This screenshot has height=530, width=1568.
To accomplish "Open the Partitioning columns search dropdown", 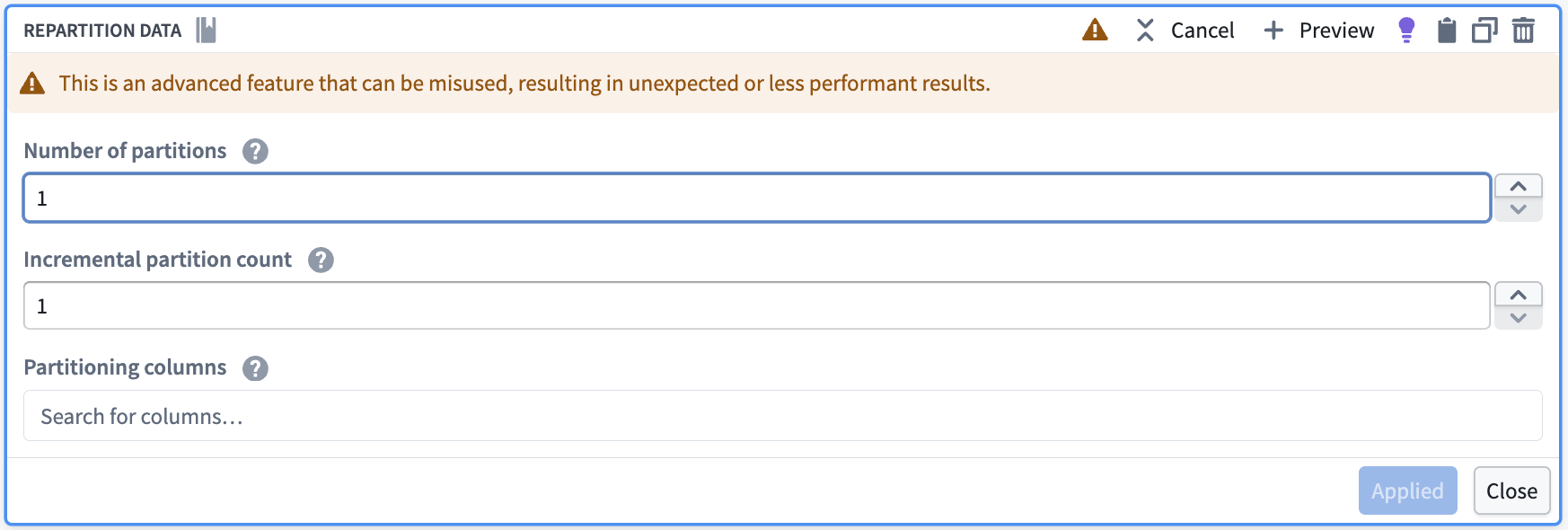I will coord(359,415).
